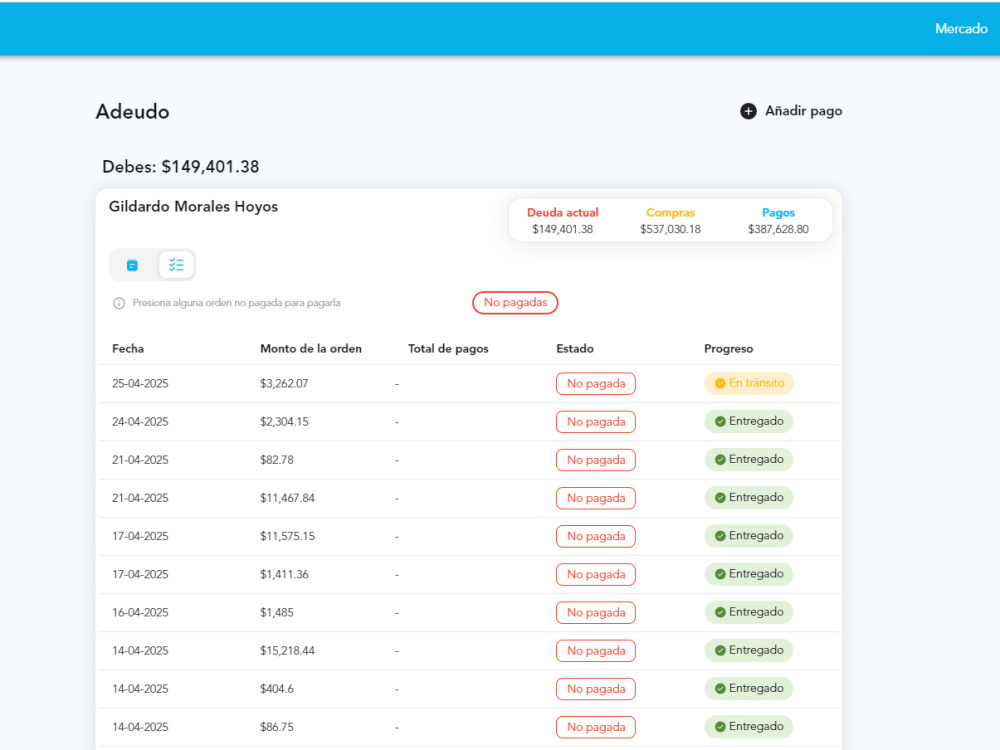This screenshot has height=750, width=1000.
Task: Click the $404.6 amount
Action: pos(277,689)
